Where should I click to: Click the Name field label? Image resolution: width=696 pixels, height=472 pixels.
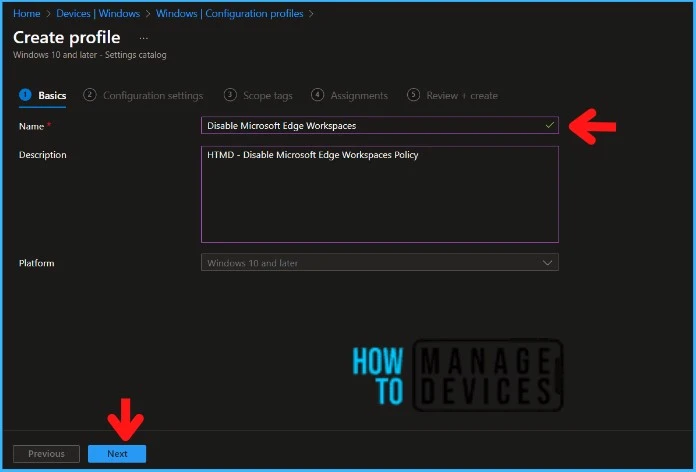coord(31,127)
